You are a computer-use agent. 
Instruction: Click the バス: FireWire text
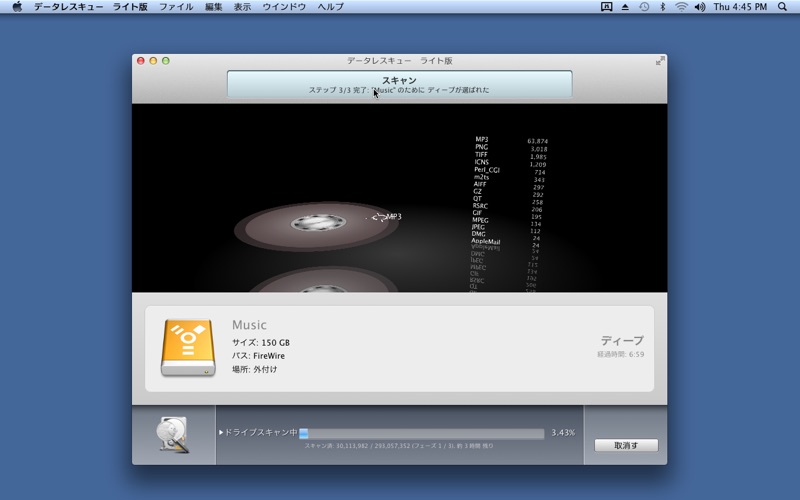[x=258, y=356]
